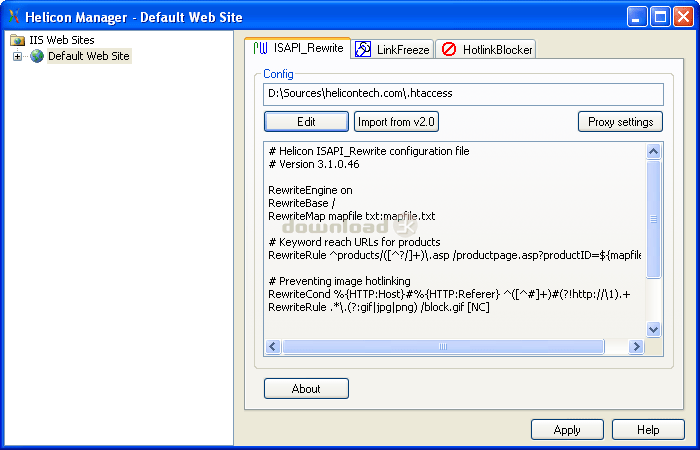Click the Config group label
Screen dimensions: 700x450
pyautogui.click(x=278, y=74)
